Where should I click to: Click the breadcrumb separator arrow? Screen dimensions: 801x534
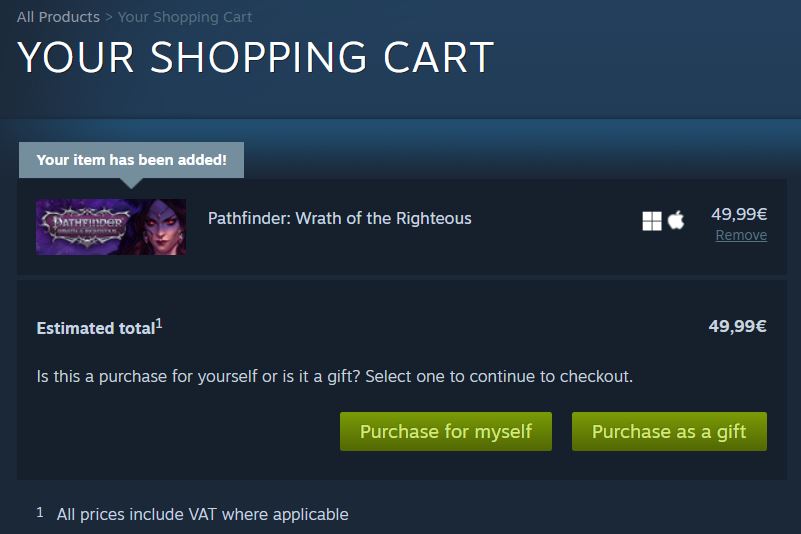pyautogui.click(x=109, y=17)
